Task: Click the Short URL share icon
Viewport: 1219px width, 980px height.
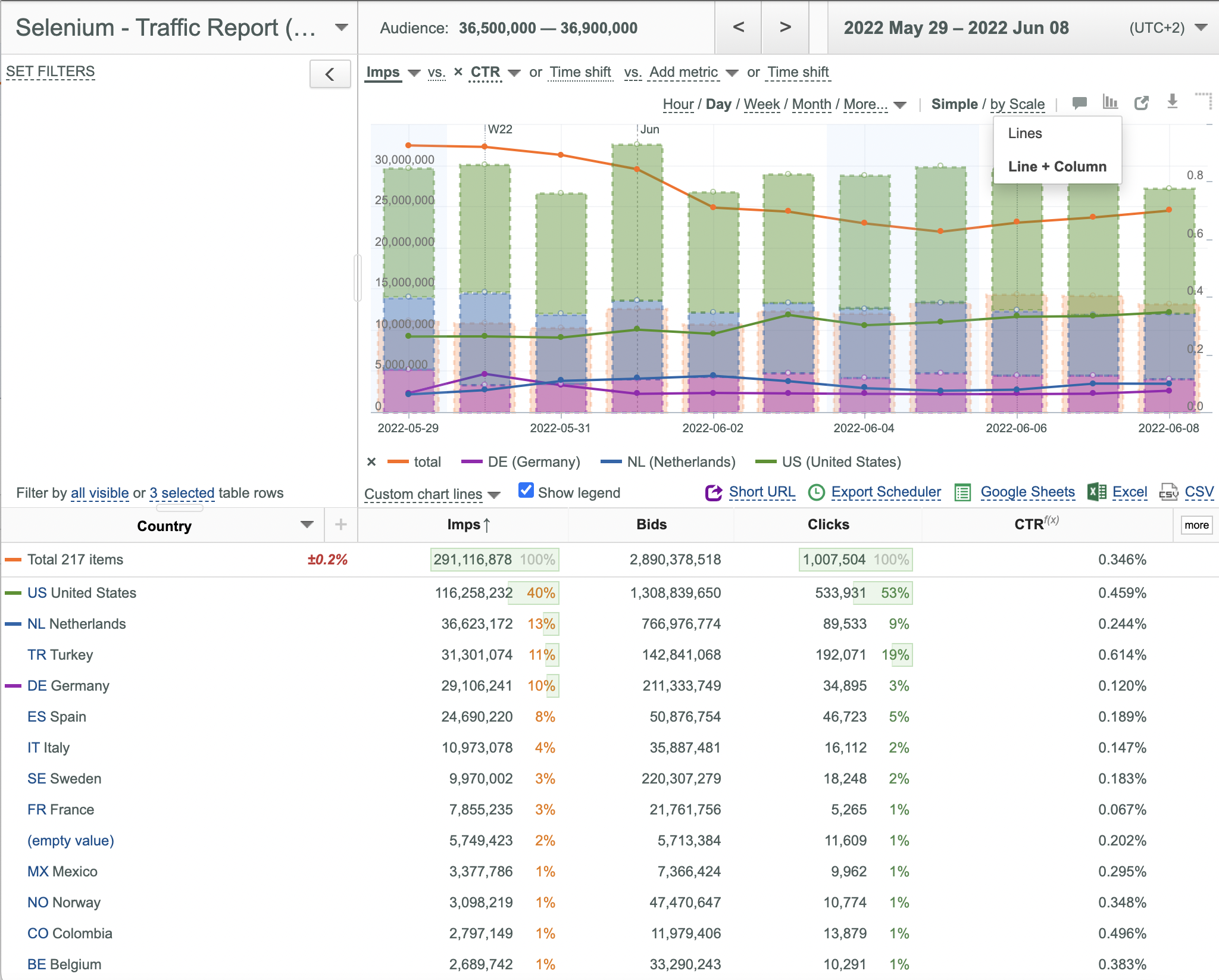Action: (x=713, y=492)
